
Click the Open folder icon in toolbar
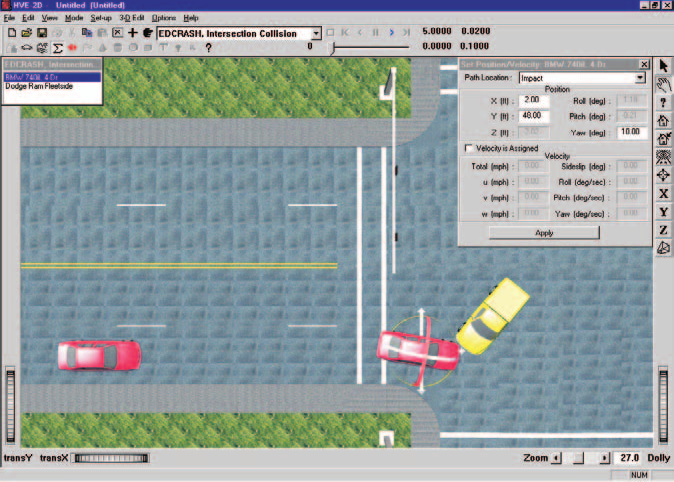(x=27, y=33)
